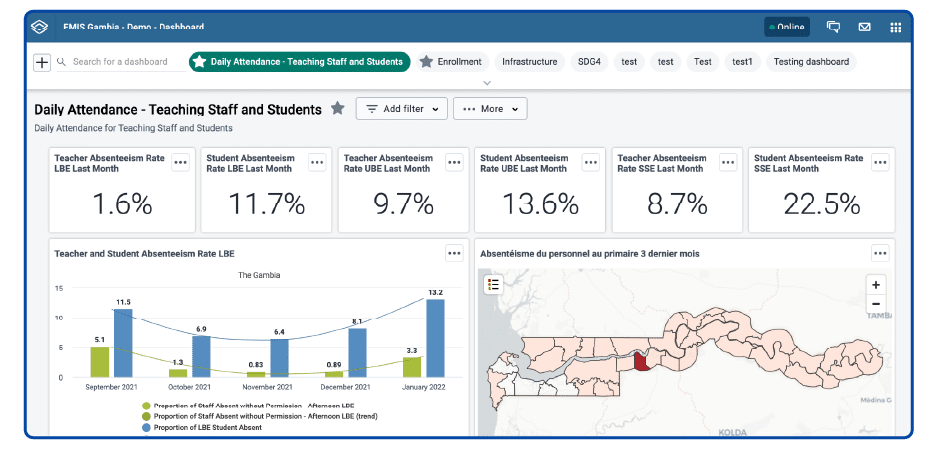Open the apps grid menu icon
Image resolution: width=938 pixels, height=464 pixels.
(896, 27)
